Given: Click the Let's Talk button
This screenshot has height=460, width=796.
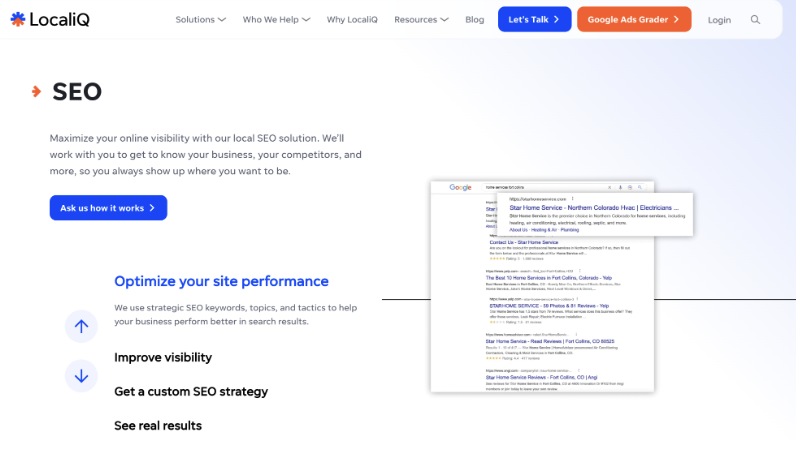Looking at the screenshot, I should tap(535, 19).
